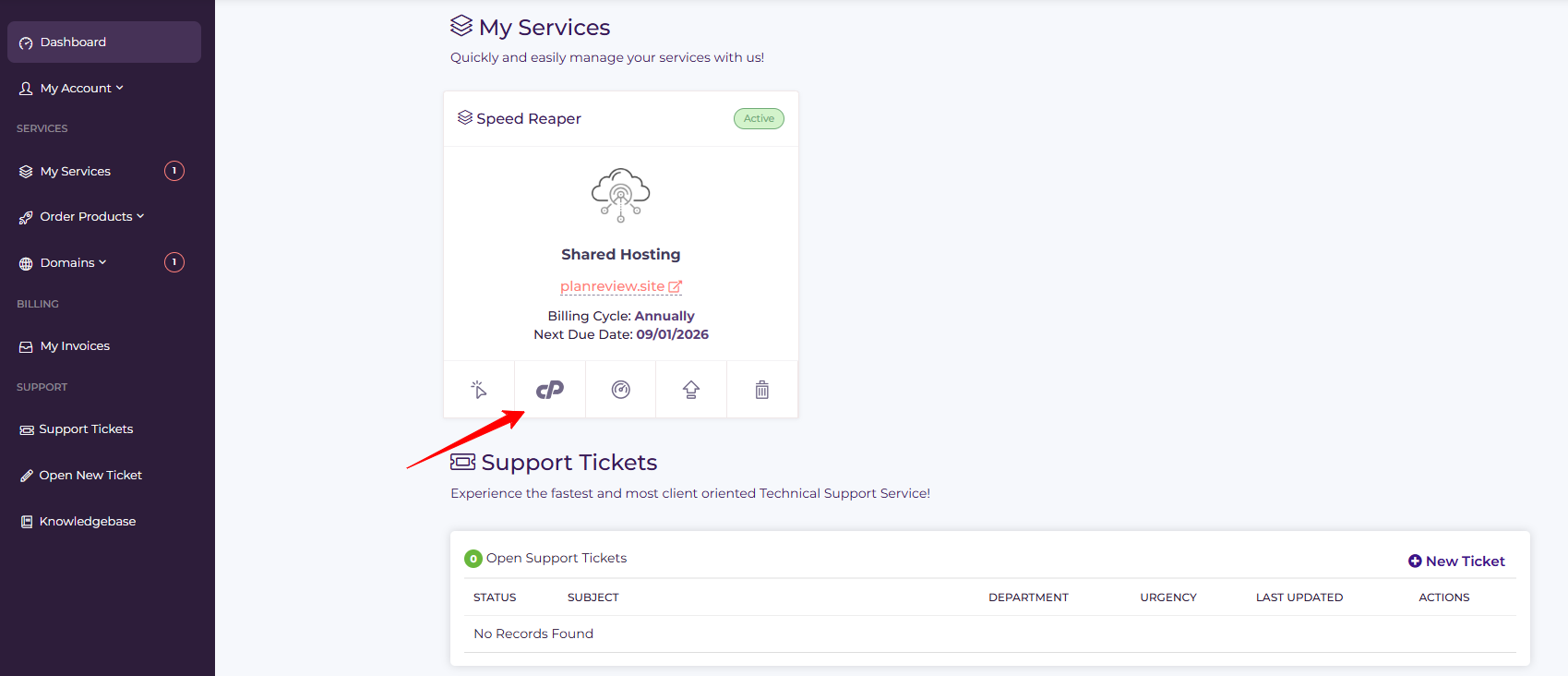Image resolution: width=1568 pixels, height=676 pixels.
Task: Click the trash cancel service icon
Action: coord(762,390)
